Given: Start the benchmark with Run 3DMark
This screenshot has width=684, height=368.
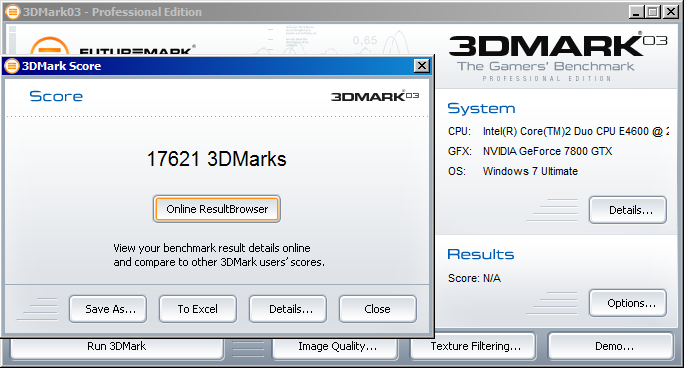Looking at the screenshot, I should 117,347.
